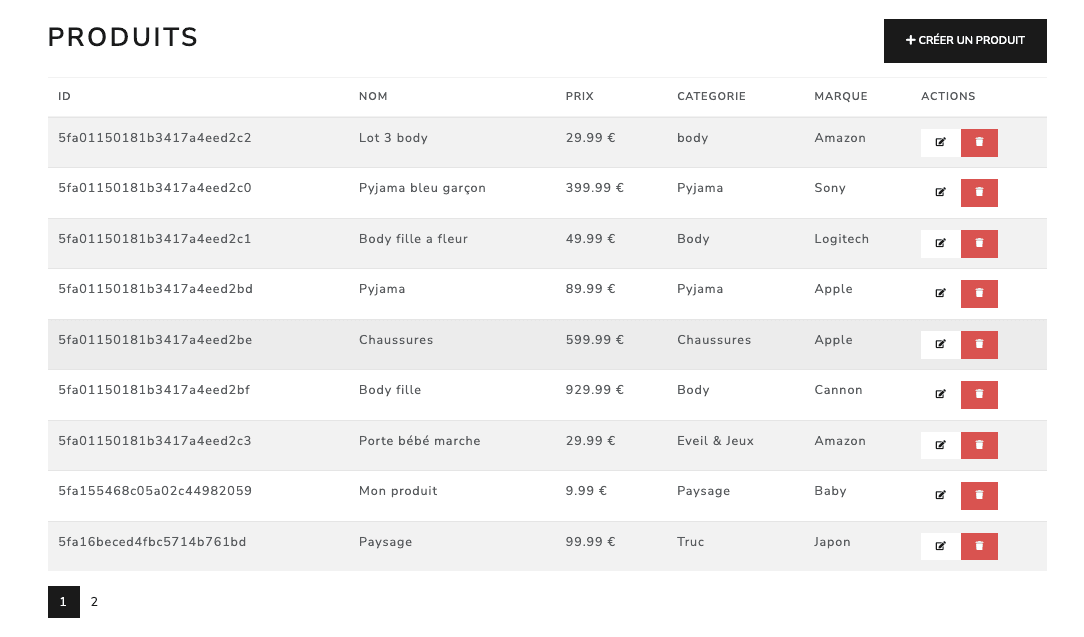Edit the Porte bébé marche product
Viewport: 1084px width, 637px height.
[940, 445]
